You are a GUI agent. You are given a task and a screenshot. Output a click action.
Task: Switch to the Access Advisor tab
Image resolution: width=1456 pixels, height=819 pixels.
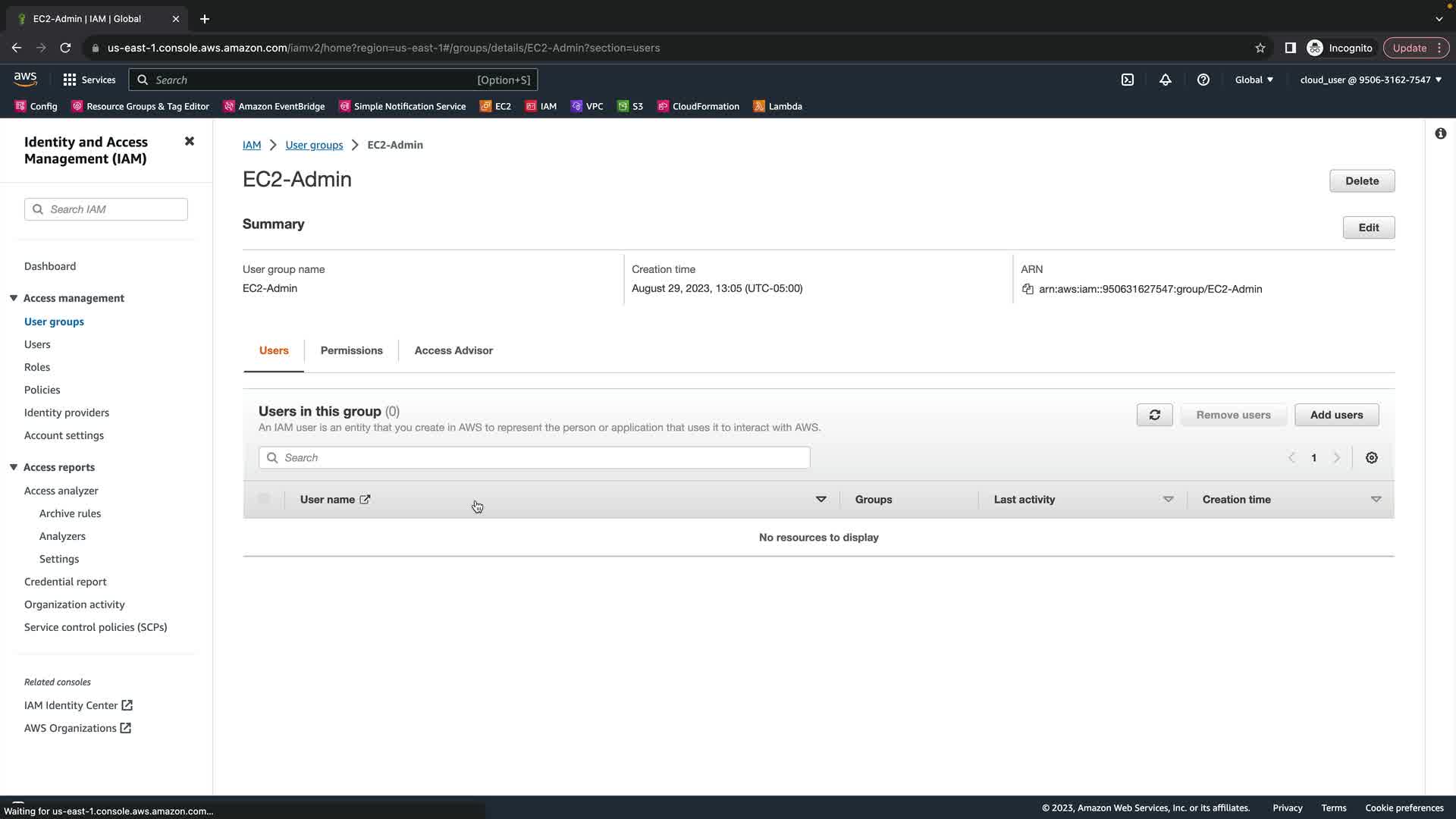pos(453,350)
